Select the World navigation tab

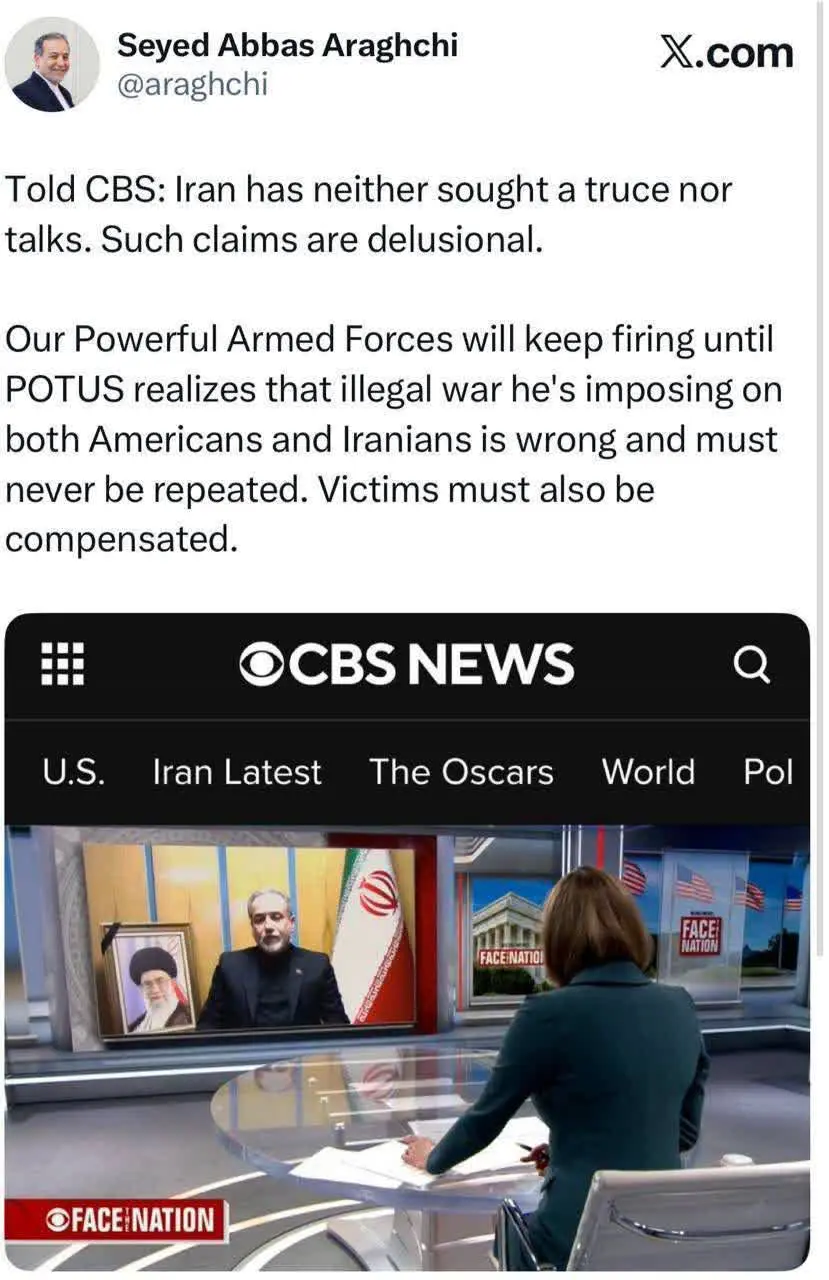648,772
